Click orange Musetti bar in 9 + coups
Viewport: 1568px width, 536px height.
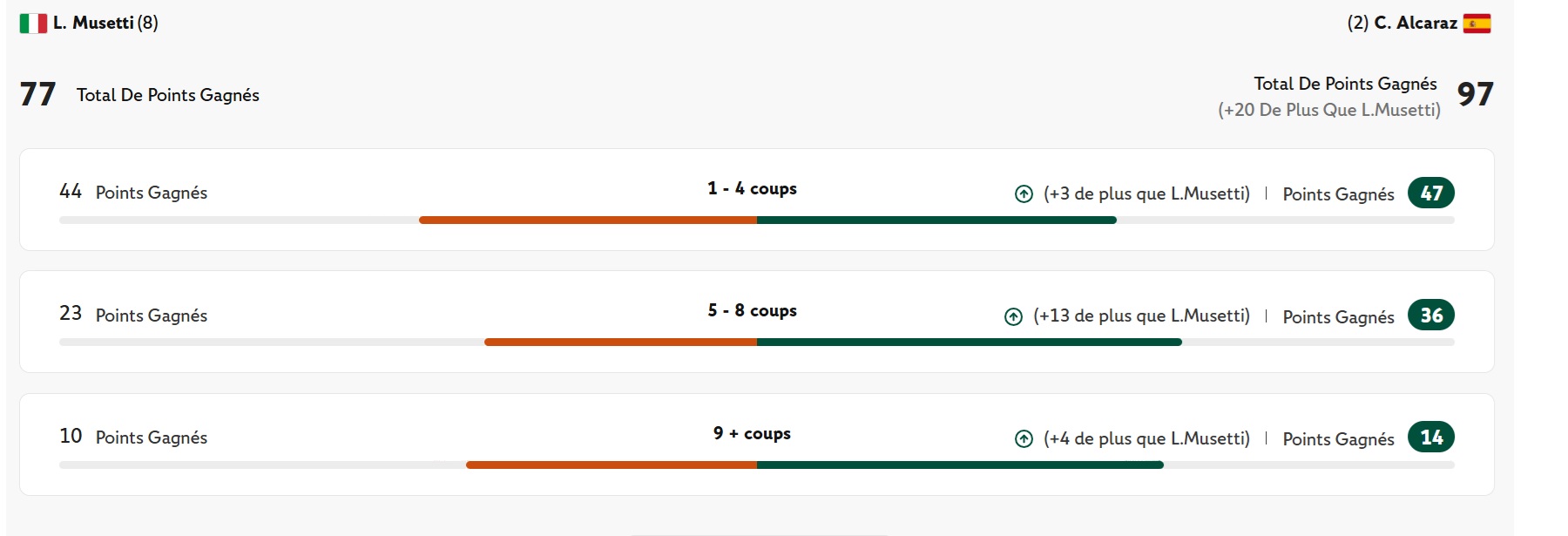point(612,465)
